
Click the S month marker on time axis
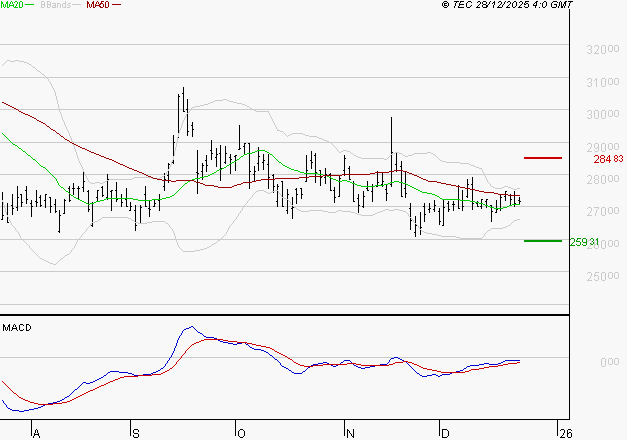pos(136,433)
